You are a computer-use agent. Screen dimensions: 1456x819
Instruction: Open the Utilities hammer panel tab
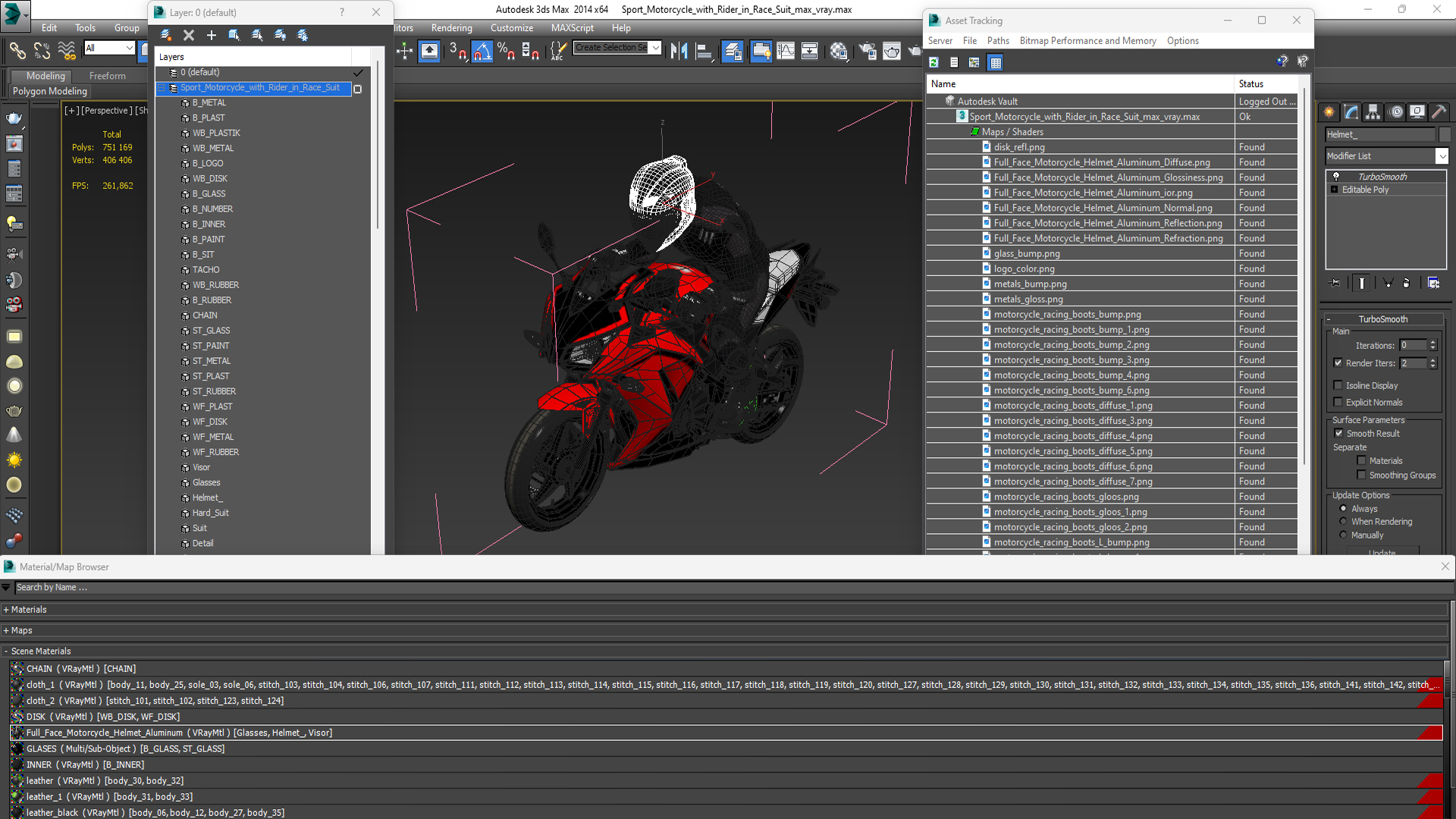tap(1439, 112)
